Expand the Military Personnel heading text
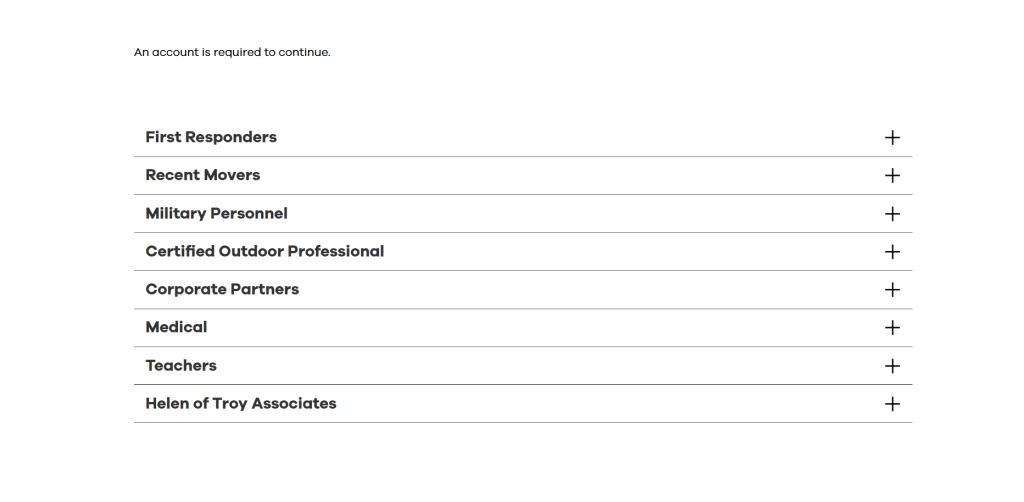The image size is (1024, 502). point(216,213)
